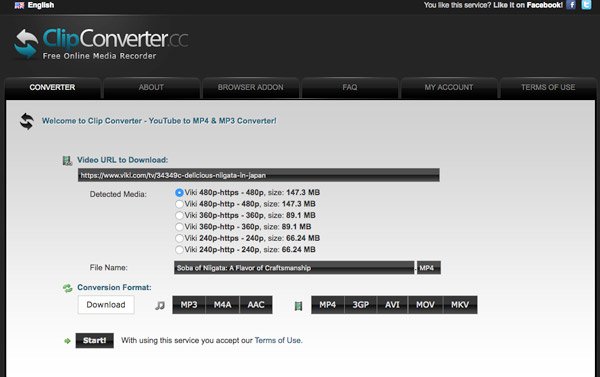This screenshot has width=600, height=377.
Task: Select Viki 240p-https 66.24 MB option
Action: pyautogui.click(x=179, y=238)
